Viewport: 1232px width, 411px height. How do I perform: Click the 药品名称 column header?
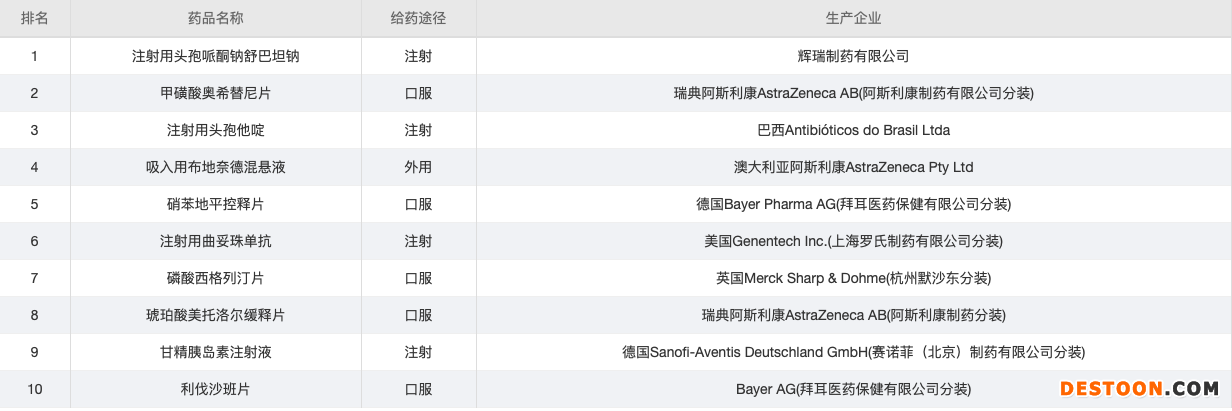pos(215,18)
